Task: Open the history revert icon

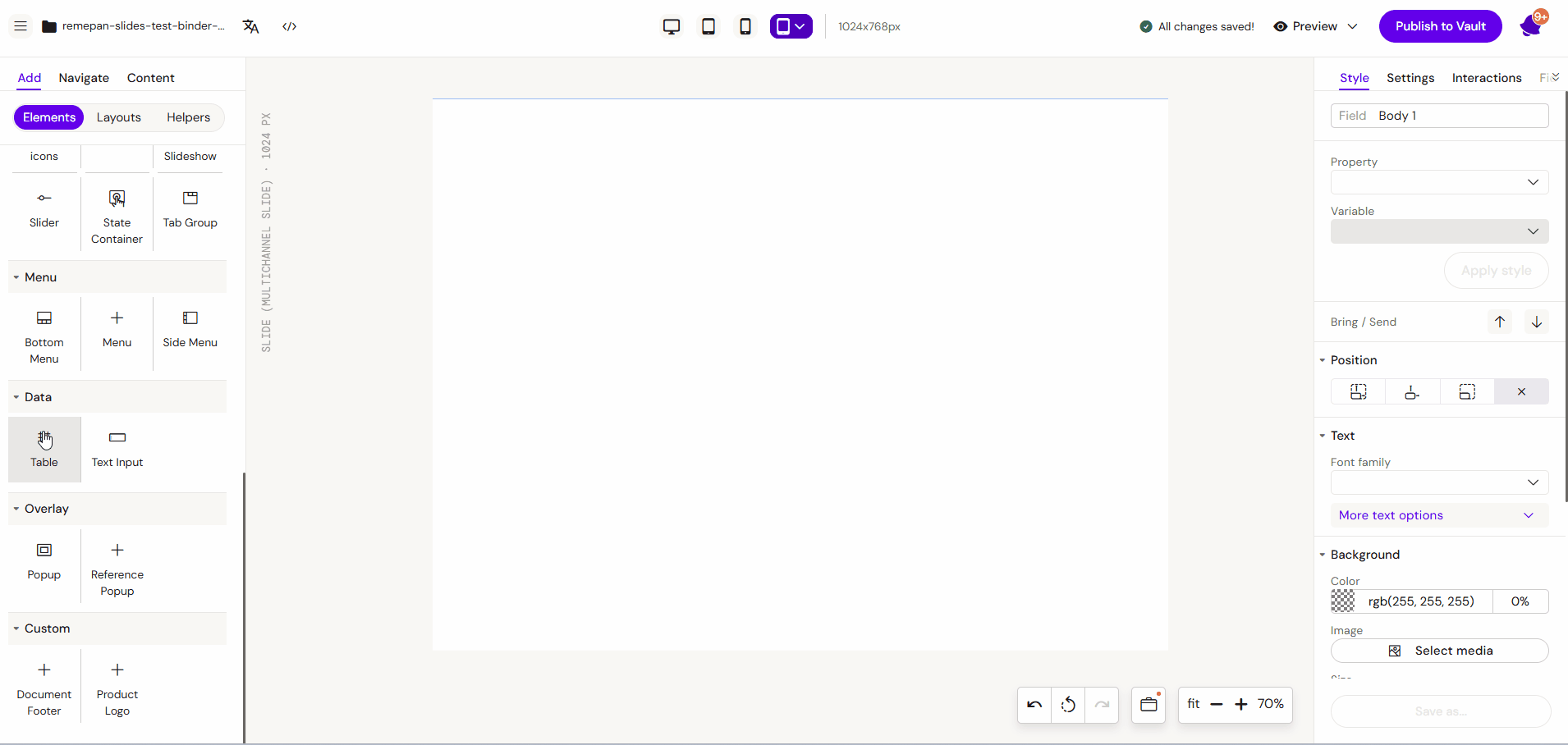Action: point(1068,705)
